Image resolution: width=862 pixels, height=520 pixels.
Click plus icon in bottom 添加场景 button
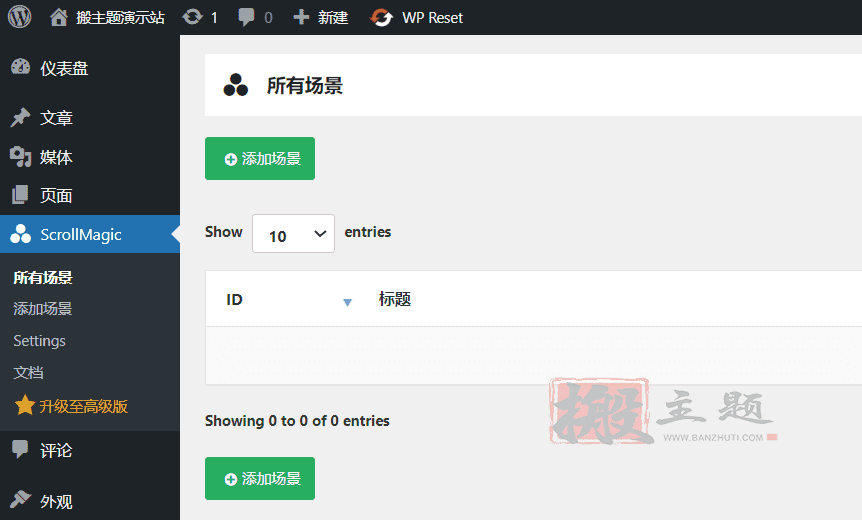(x=231, y=479)
